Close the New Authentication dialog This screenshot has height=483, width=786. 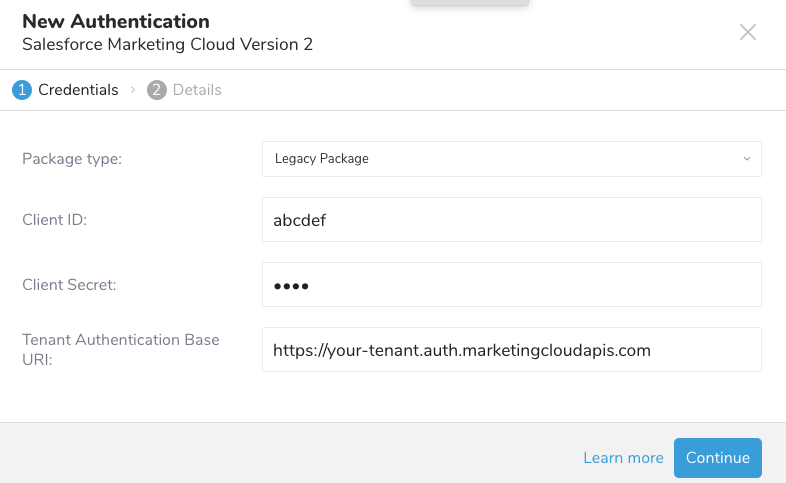click(x=748, y=32)
